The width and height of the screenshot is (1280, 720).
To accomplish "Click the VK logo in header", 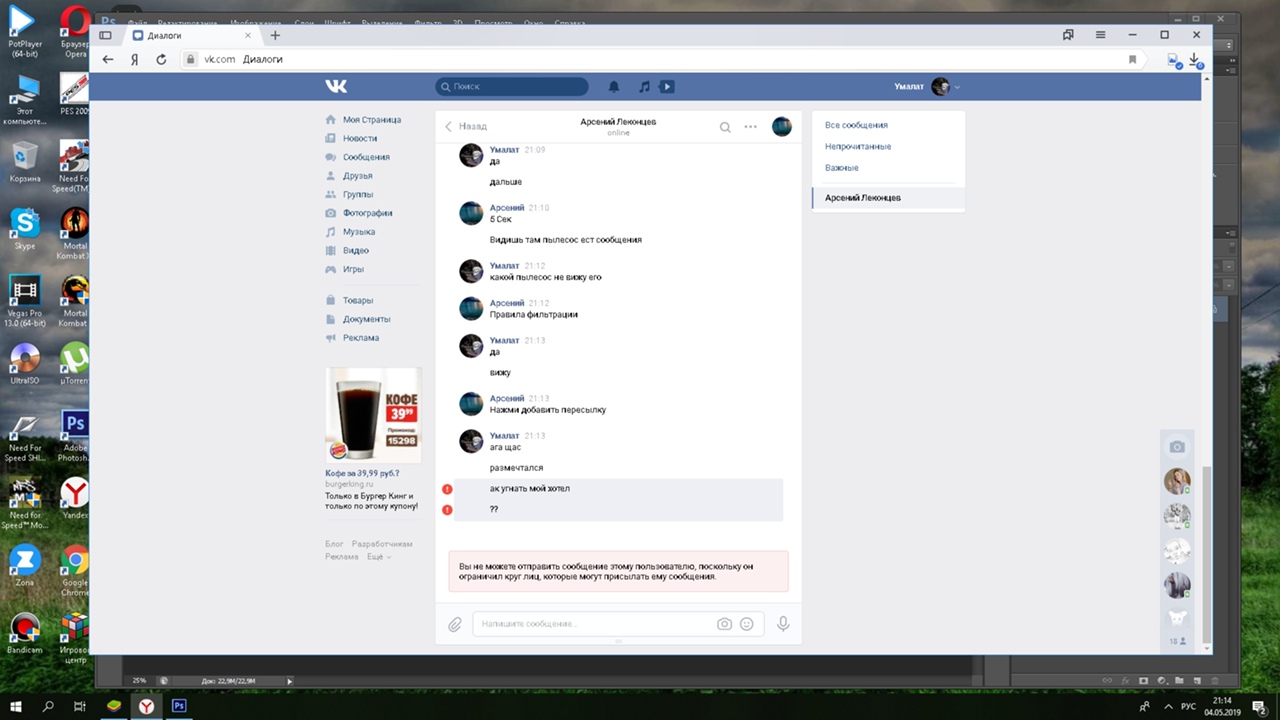I will tap(336, 86).
